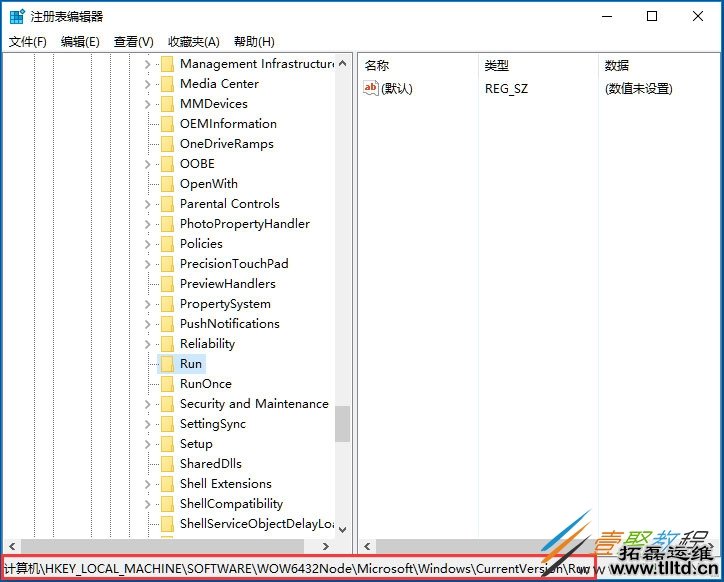Open the 查看(V) menu
Image resolution: width=724 pixels, height=582 pixels.
pos(133,42)
